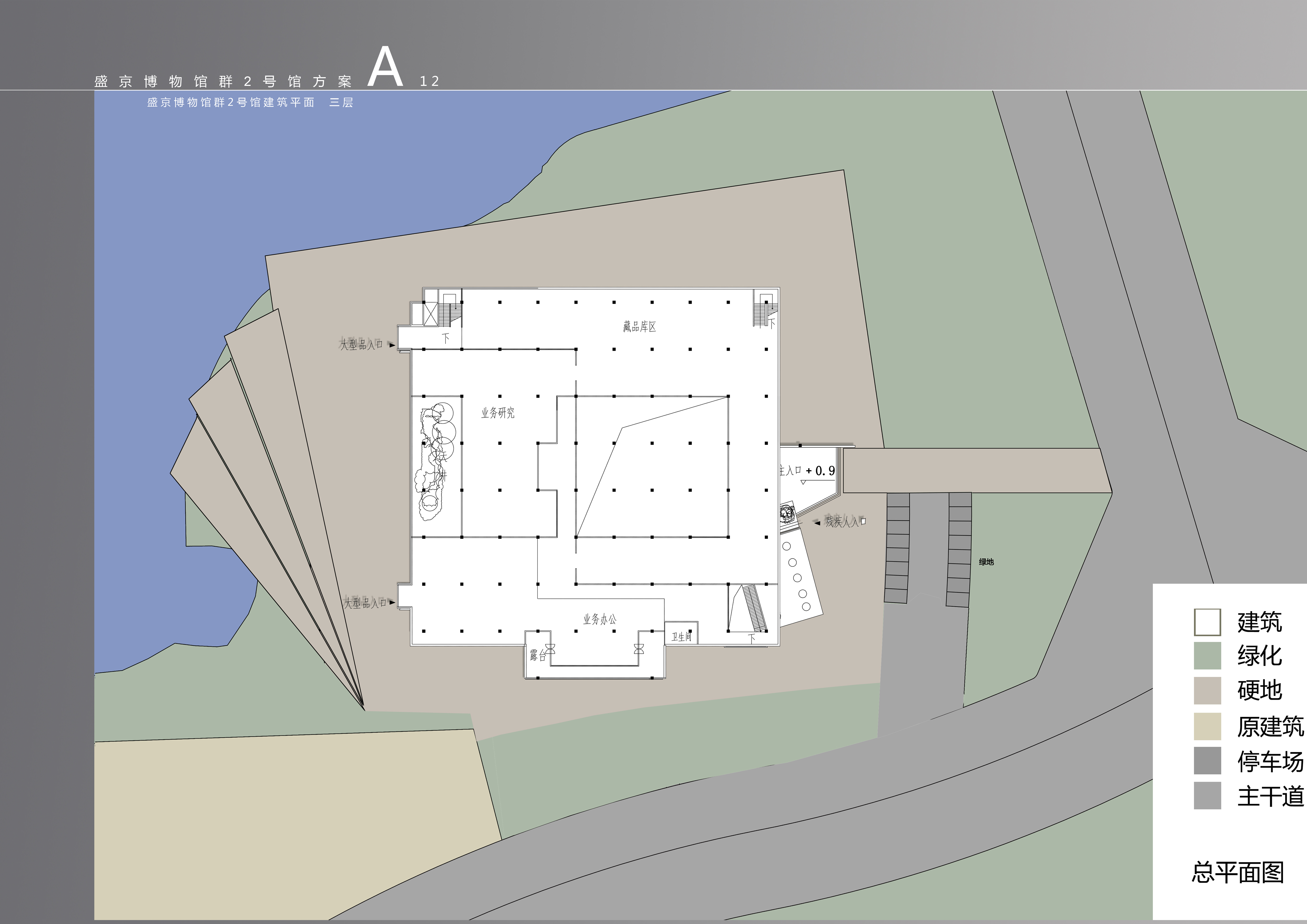
Task: Click the right door symbol on the 露台
Action: (639, 649)
